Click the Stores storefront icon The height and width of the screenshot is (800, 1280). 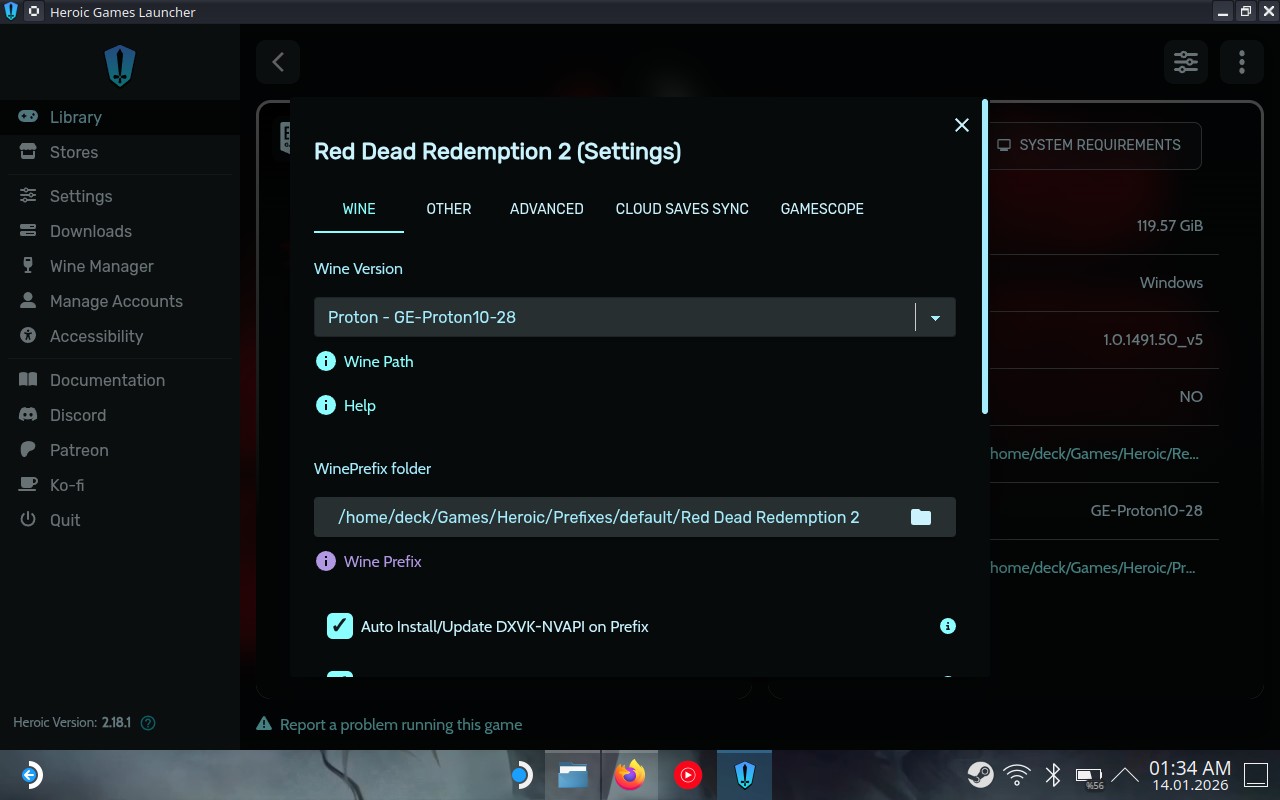click(x=28, y=152)
